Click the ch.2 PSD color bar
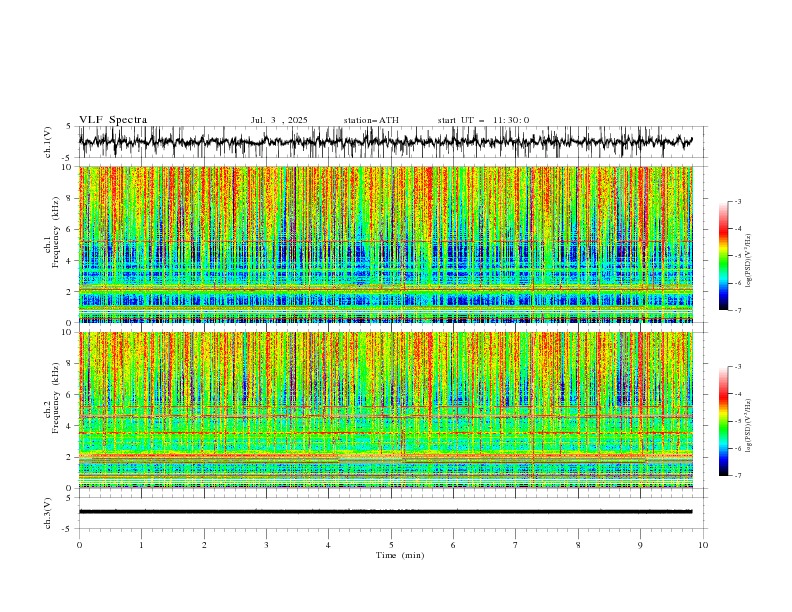The width and height of the screenshot is (792, 612). coord(723,421)
